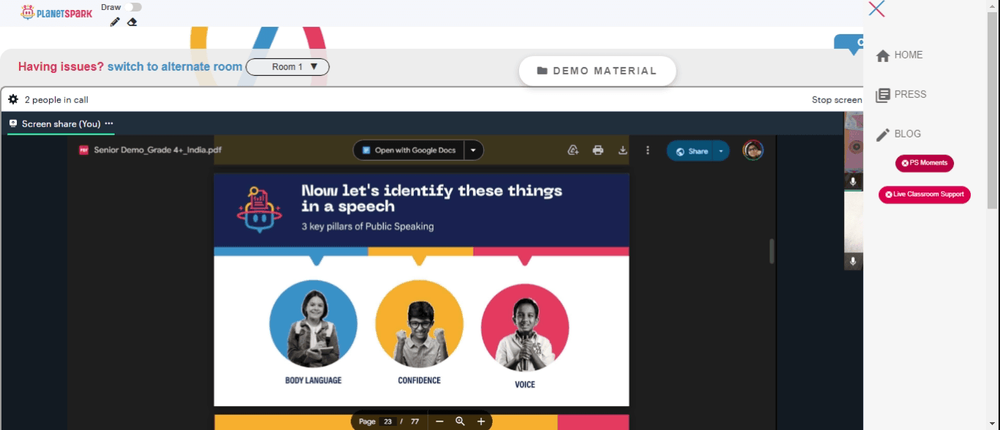Click the Voice circle image

[525, 327]
